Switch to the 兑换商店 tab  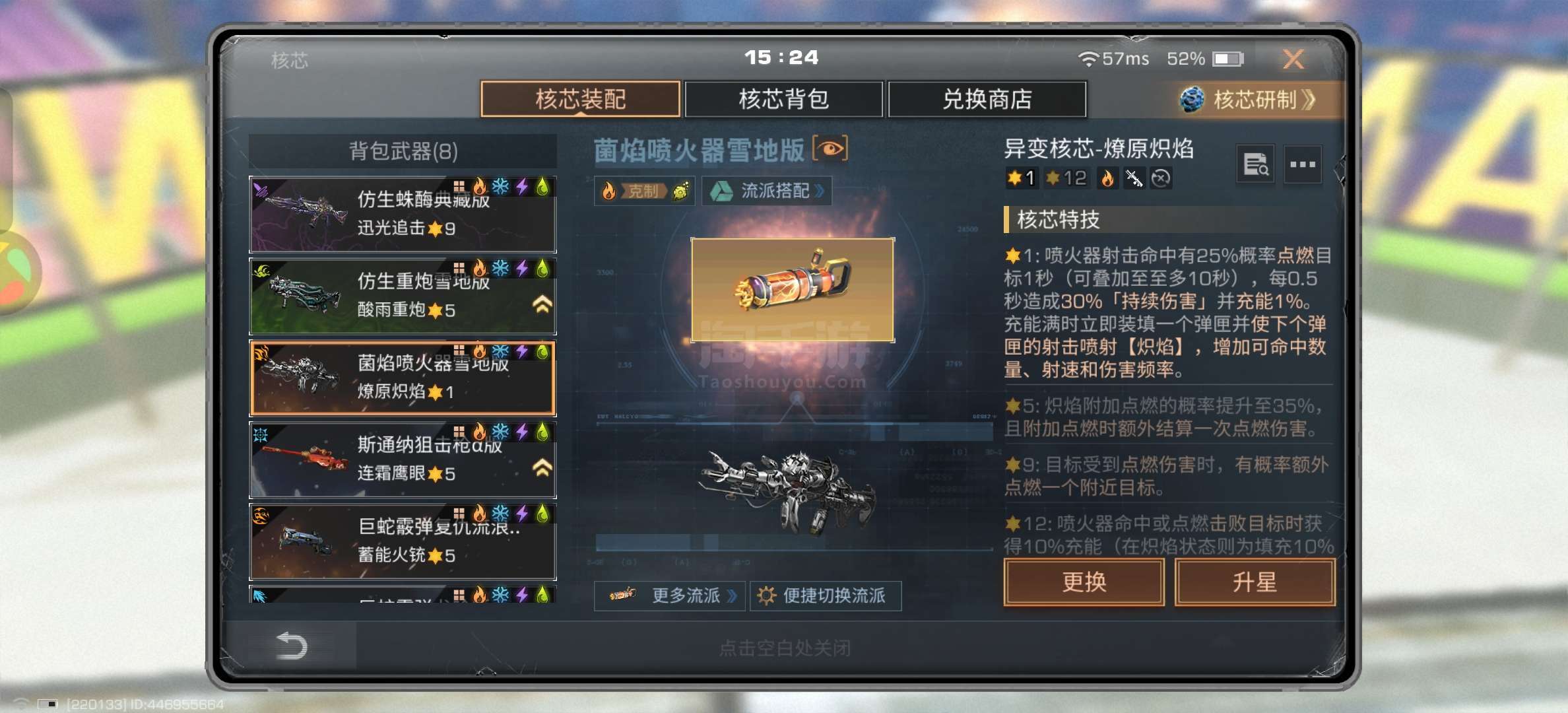[987, 99]
